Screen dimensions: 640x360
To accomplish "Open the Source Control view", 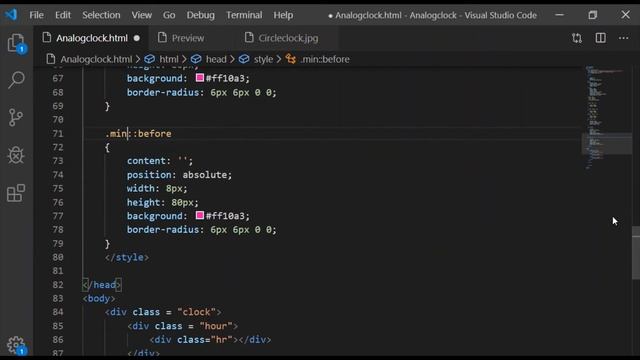I will point(16,118).
